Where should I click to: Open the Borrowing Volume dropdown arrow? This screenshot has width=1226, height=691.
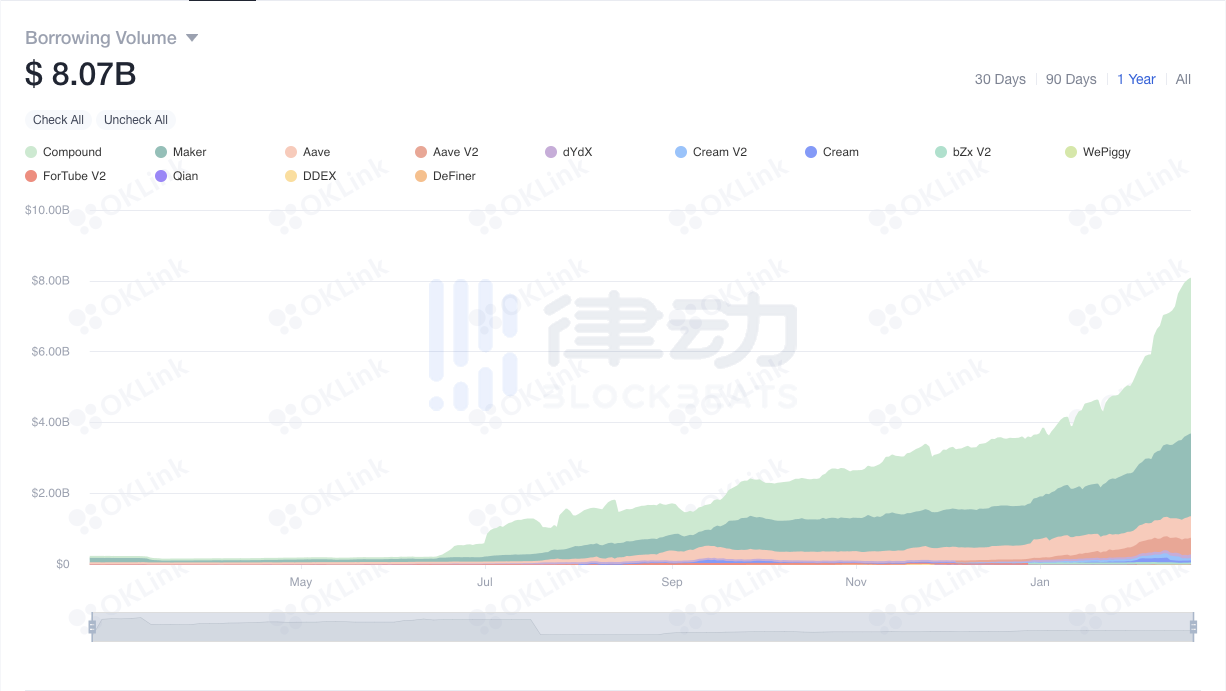tap(192, 38)
